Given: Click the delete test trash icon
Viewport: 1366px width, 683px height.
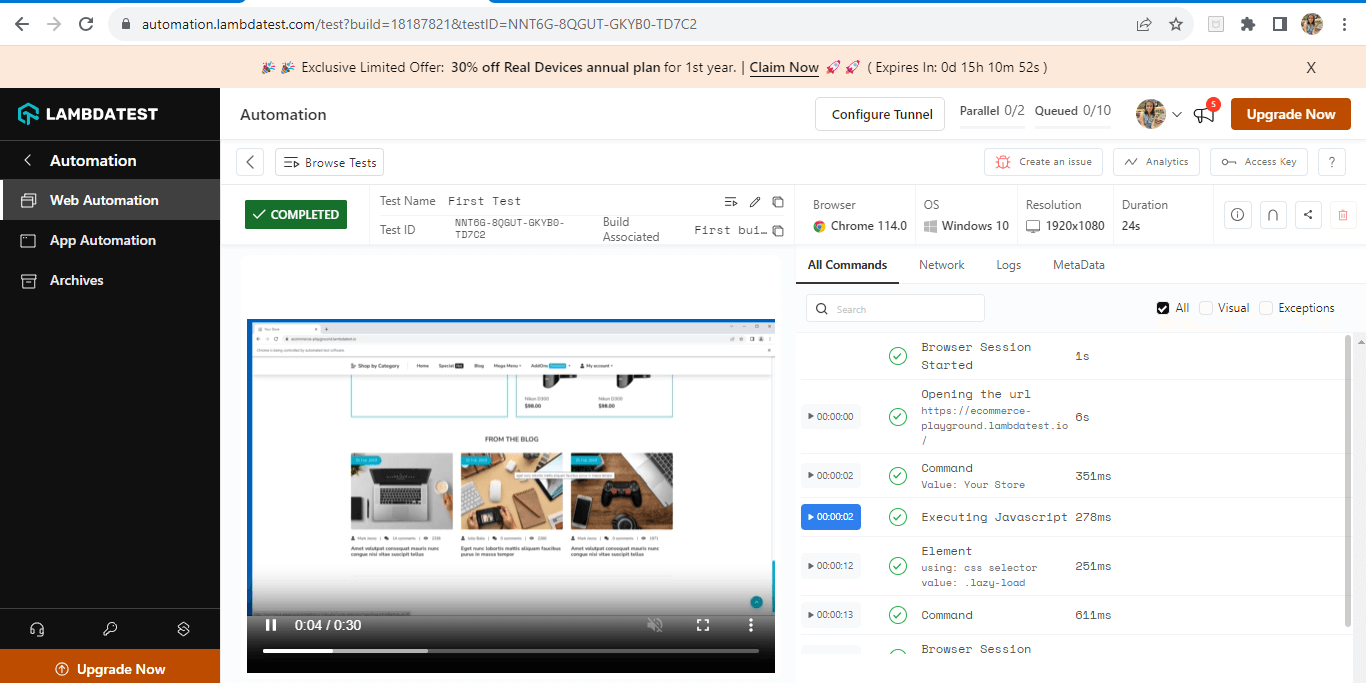Looking at the screenshot, I should tap(1342, 214).
